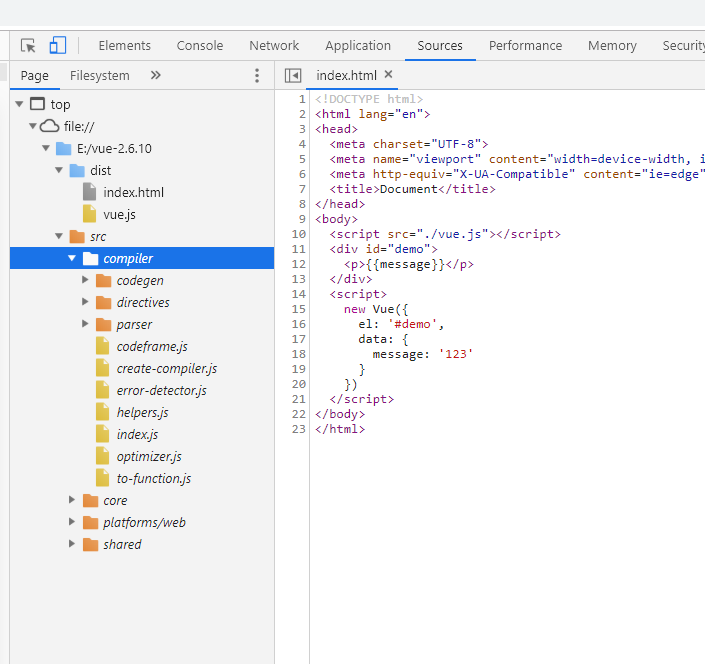Click the dist folder icon
Screen dimensions: 705x664
point(77,170)
